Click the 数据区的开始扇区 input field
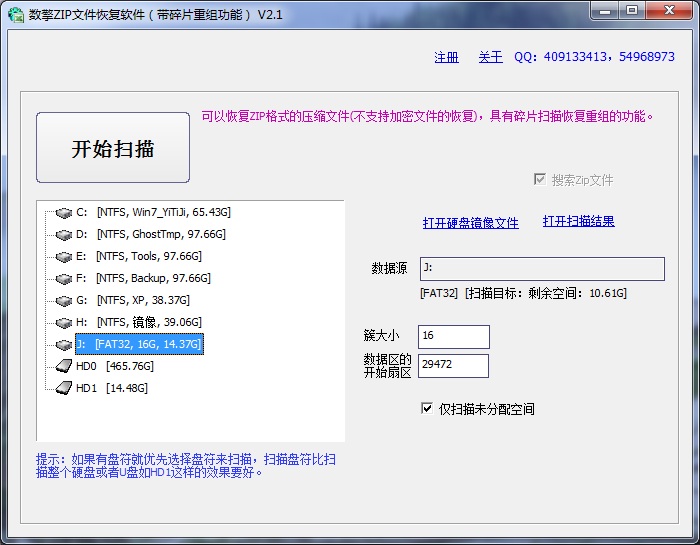Viewport: 700px width, 545px height. click(x=453, y=366)
